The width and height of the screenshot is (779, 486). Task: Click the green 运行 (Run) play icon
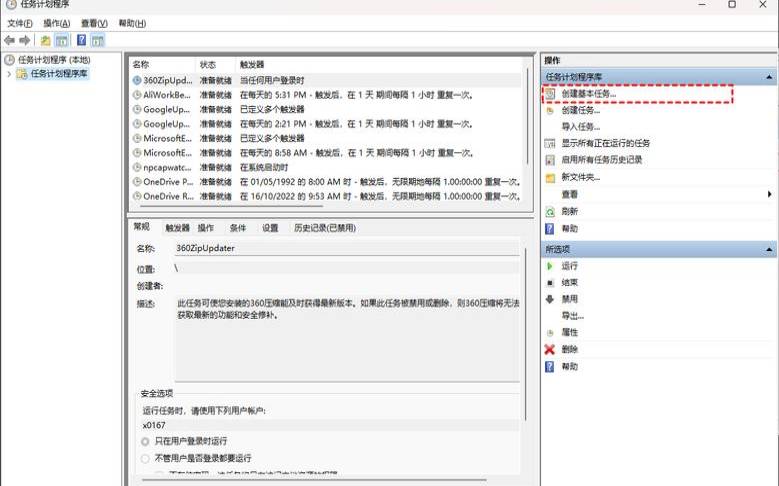tap(549, 266)
